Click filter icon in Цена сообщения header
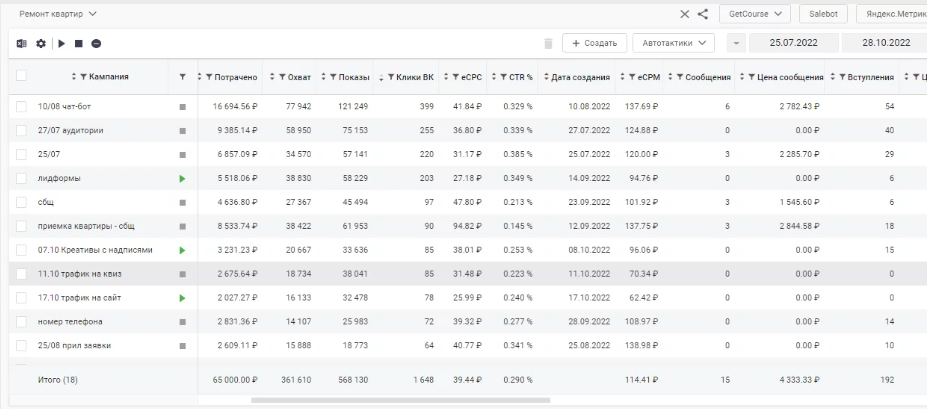 click(751, 77)
